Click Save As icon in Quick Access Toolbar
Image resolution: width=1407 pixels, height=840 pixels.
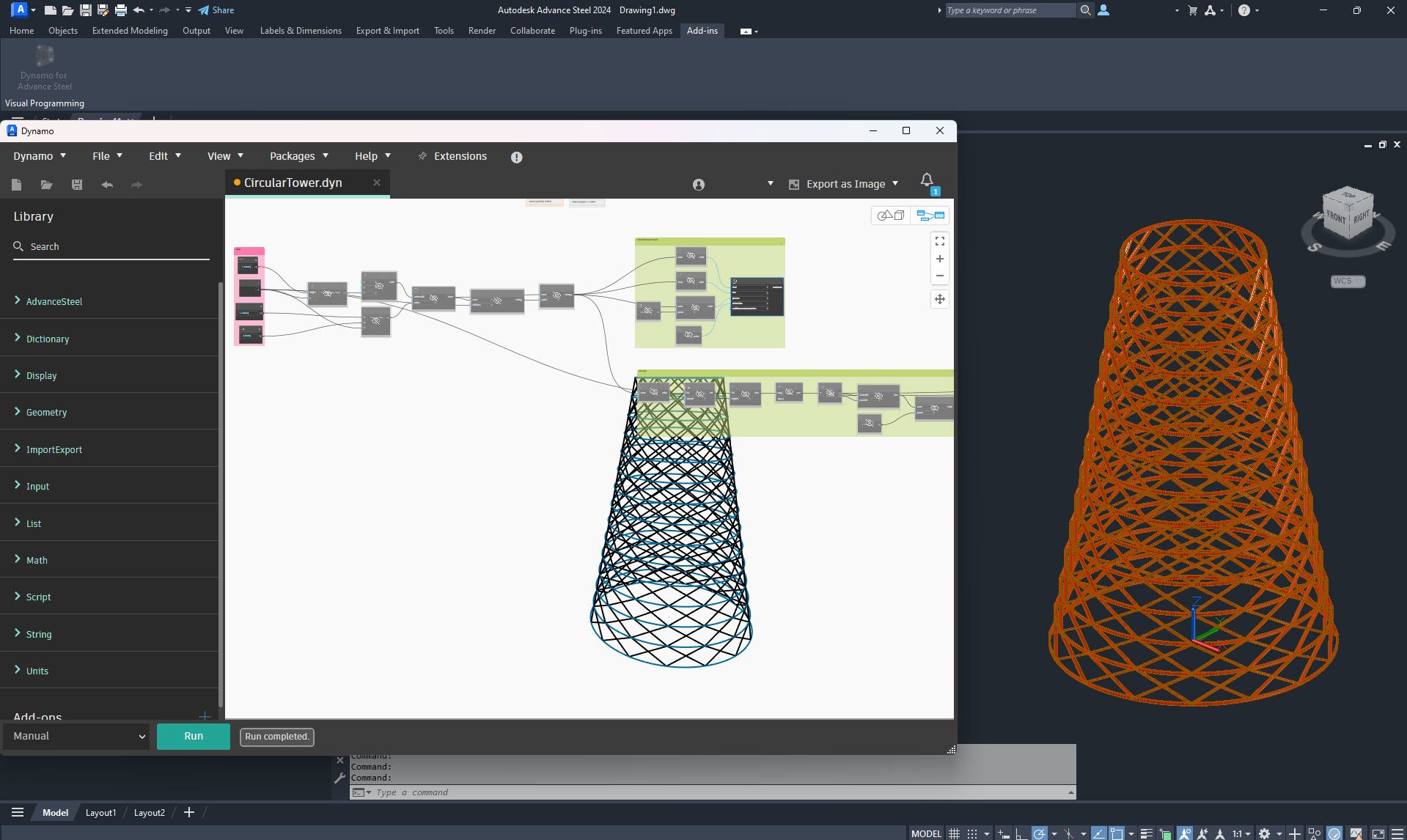(103, 10)
